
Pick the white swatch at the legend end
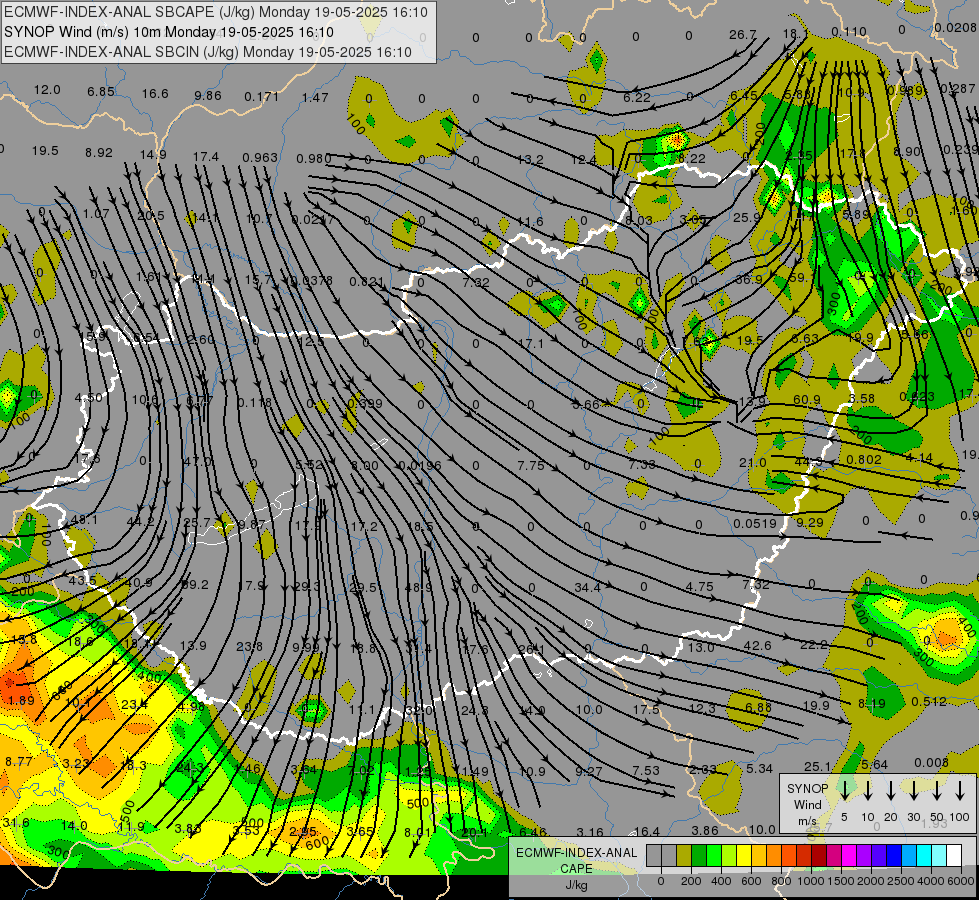[954, 856]
